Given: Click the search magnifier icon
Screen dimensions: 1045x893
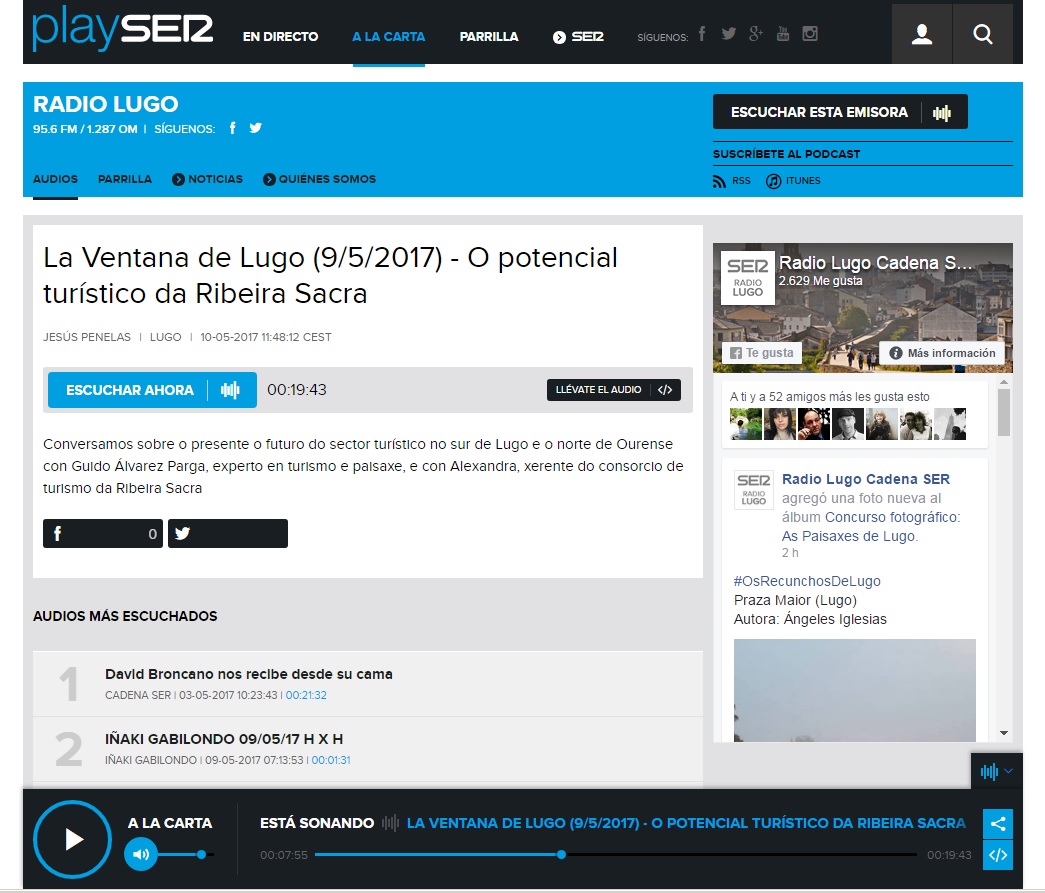Looking at the screenshot, I should pos(983,35).
